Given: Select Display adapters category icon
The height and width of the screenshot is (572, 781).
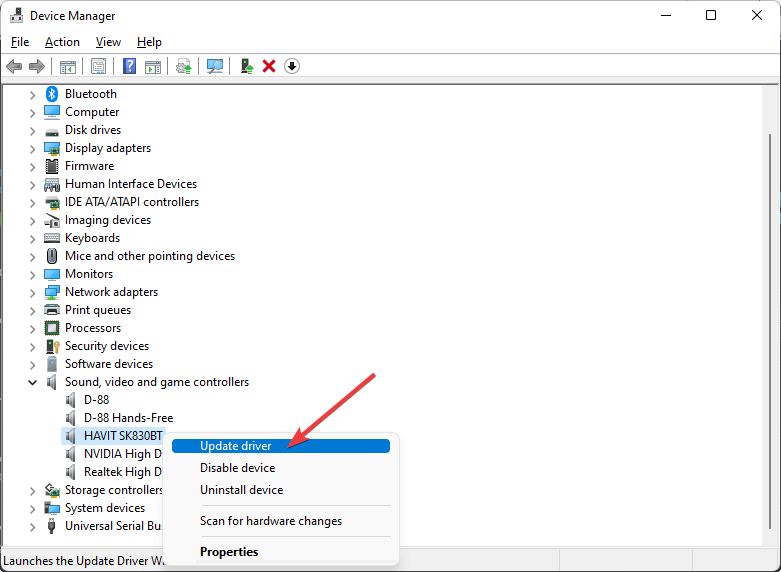Looking at the screenshot, I should coord(52,148).
